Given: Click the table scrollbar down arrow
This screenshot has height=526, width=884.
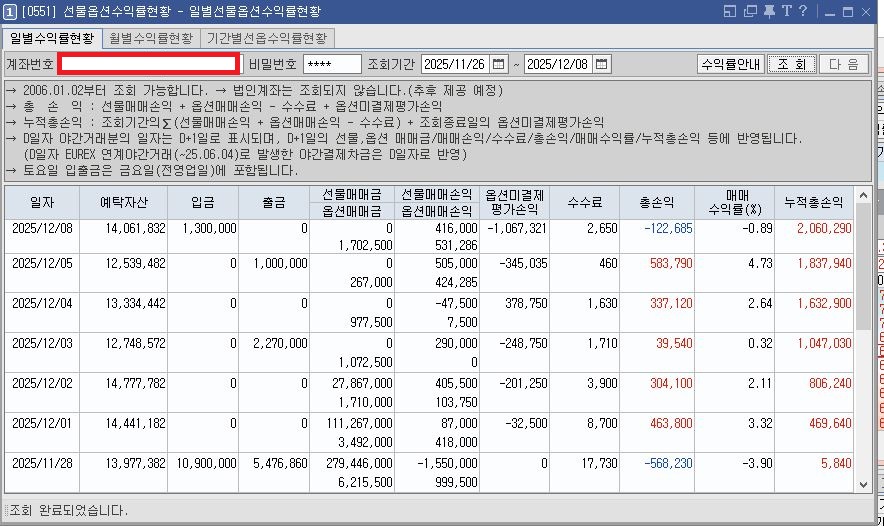Looking at the screenshot, I should point(863,484).
